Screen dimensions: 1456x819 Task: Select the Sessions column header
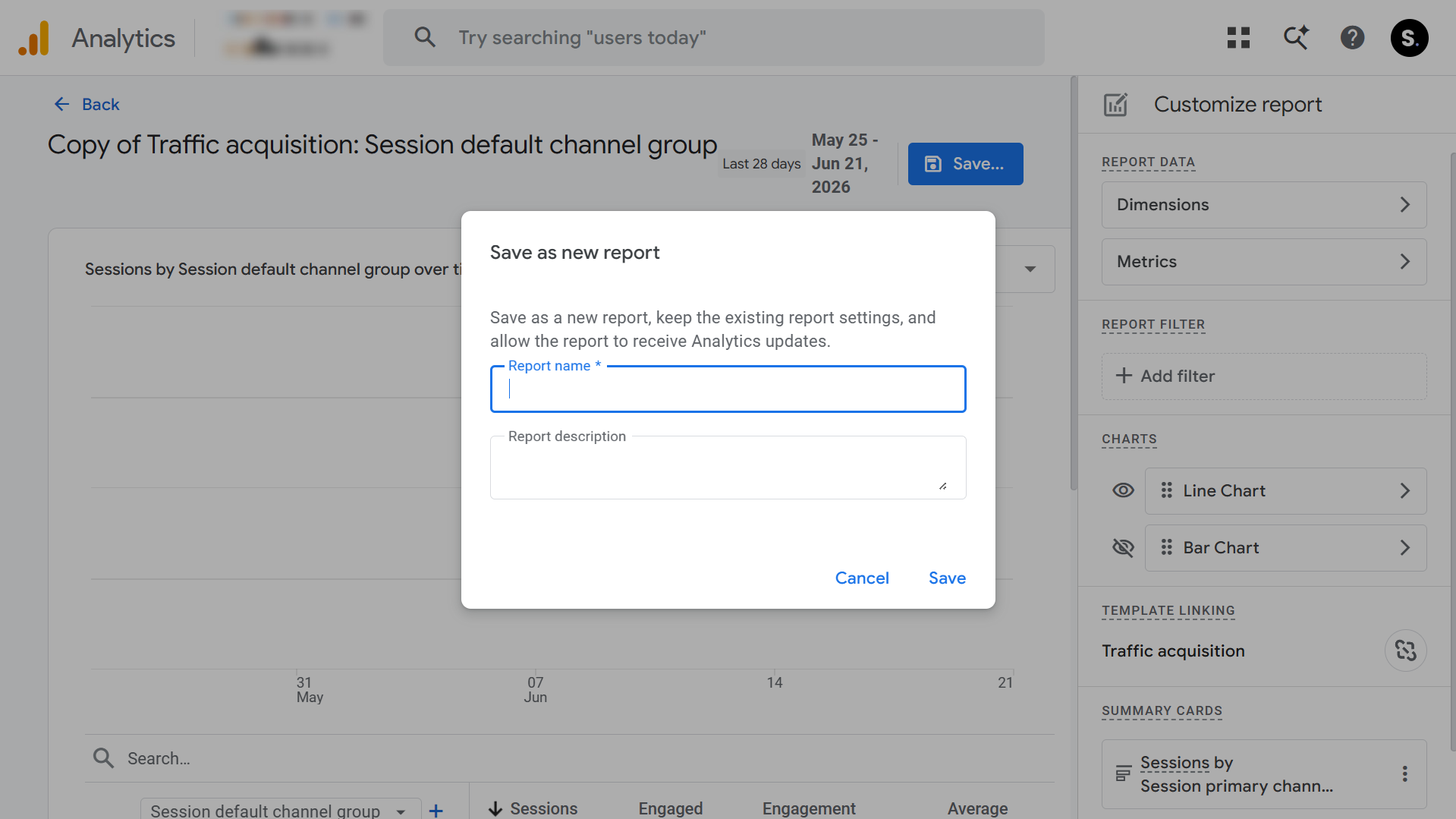[543, 809]
